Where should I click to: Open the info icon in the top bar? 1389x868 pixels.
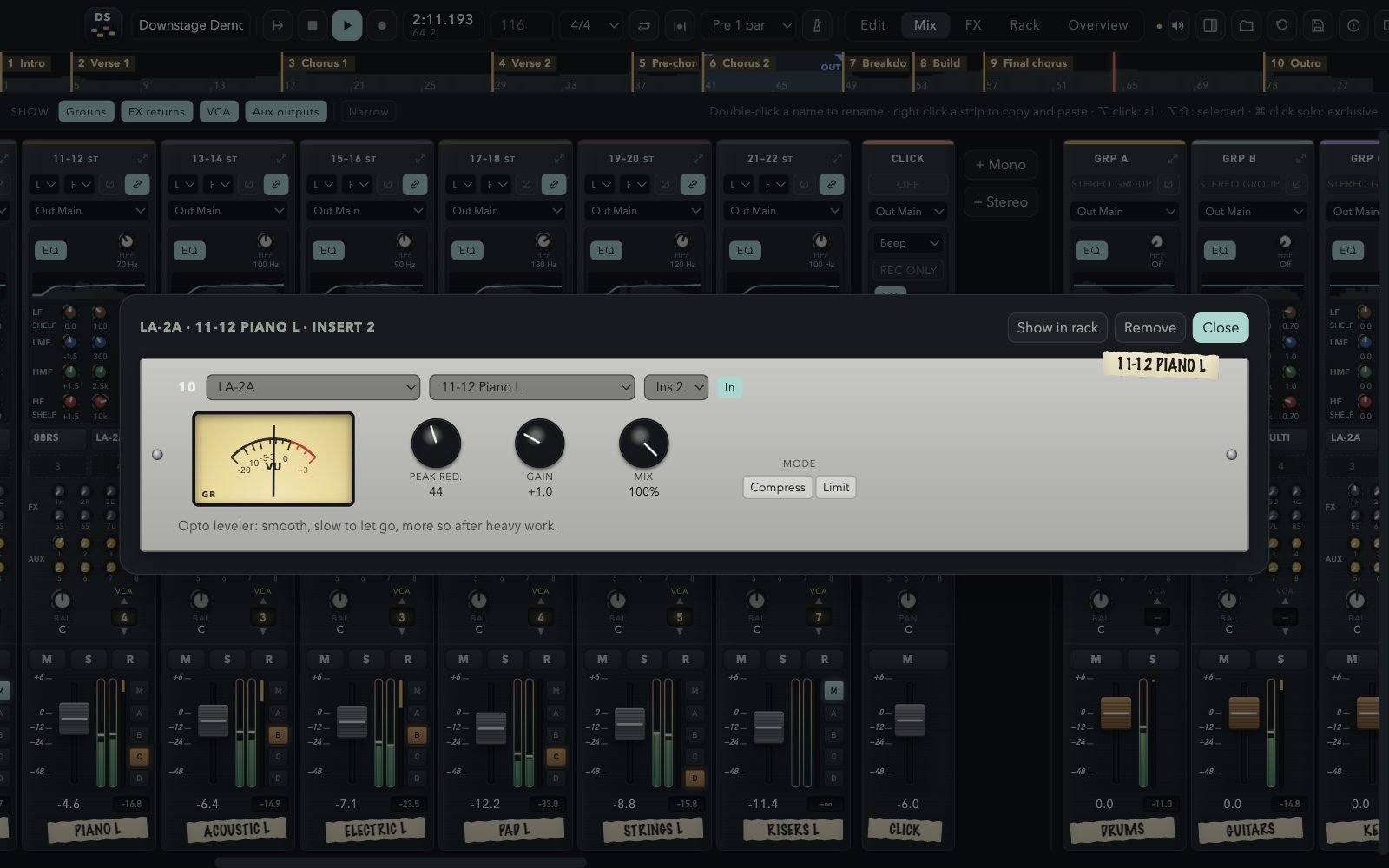(1353, 25)
